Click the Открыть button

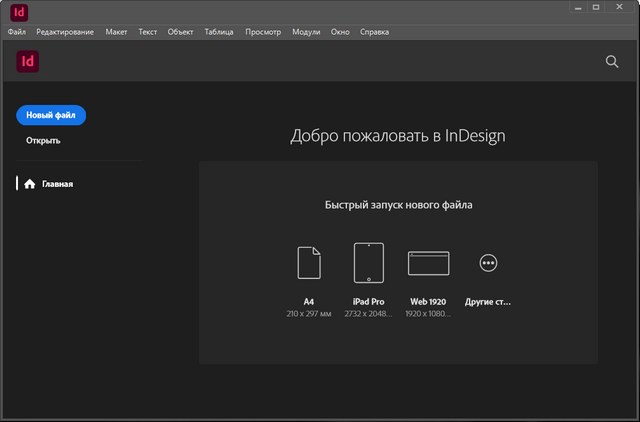pyautogui.click(x=43, y=141)
